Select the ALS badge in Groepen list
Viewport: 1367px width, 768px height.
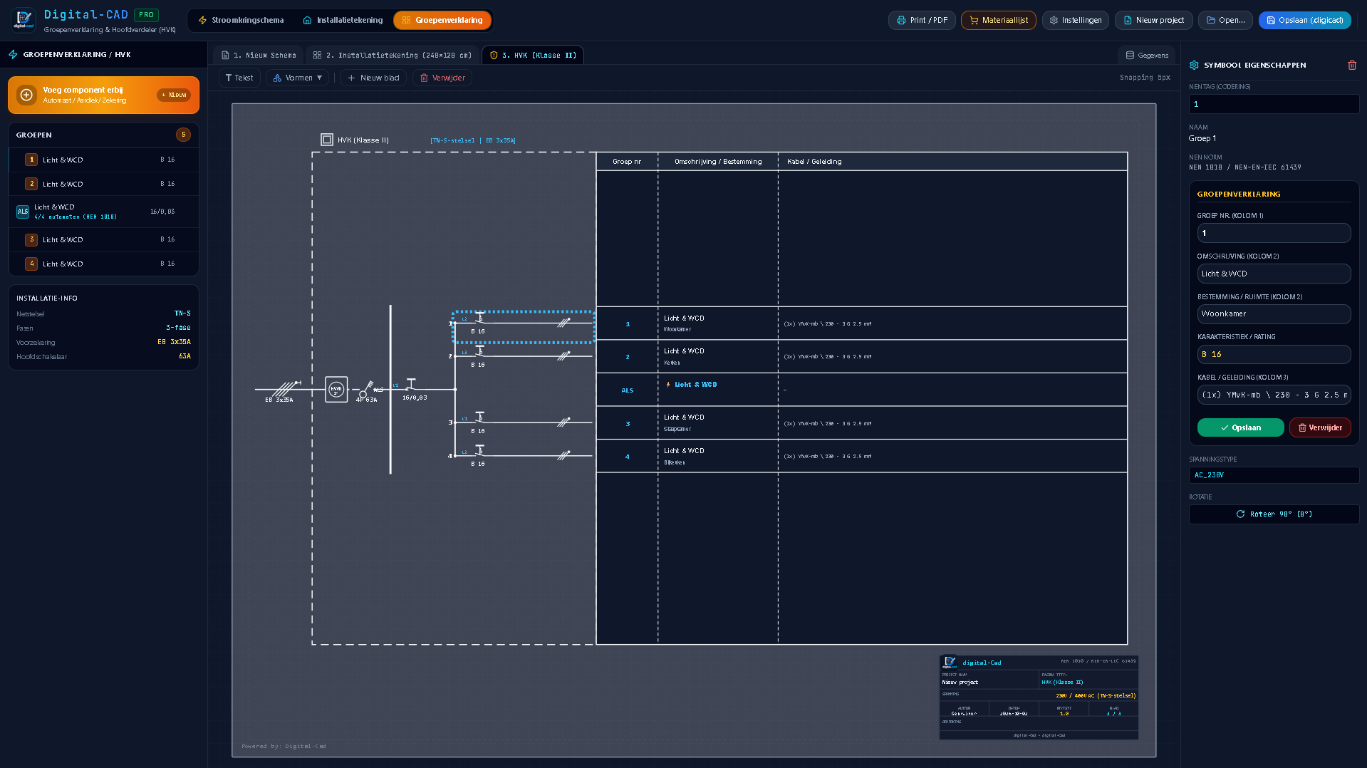22,211
